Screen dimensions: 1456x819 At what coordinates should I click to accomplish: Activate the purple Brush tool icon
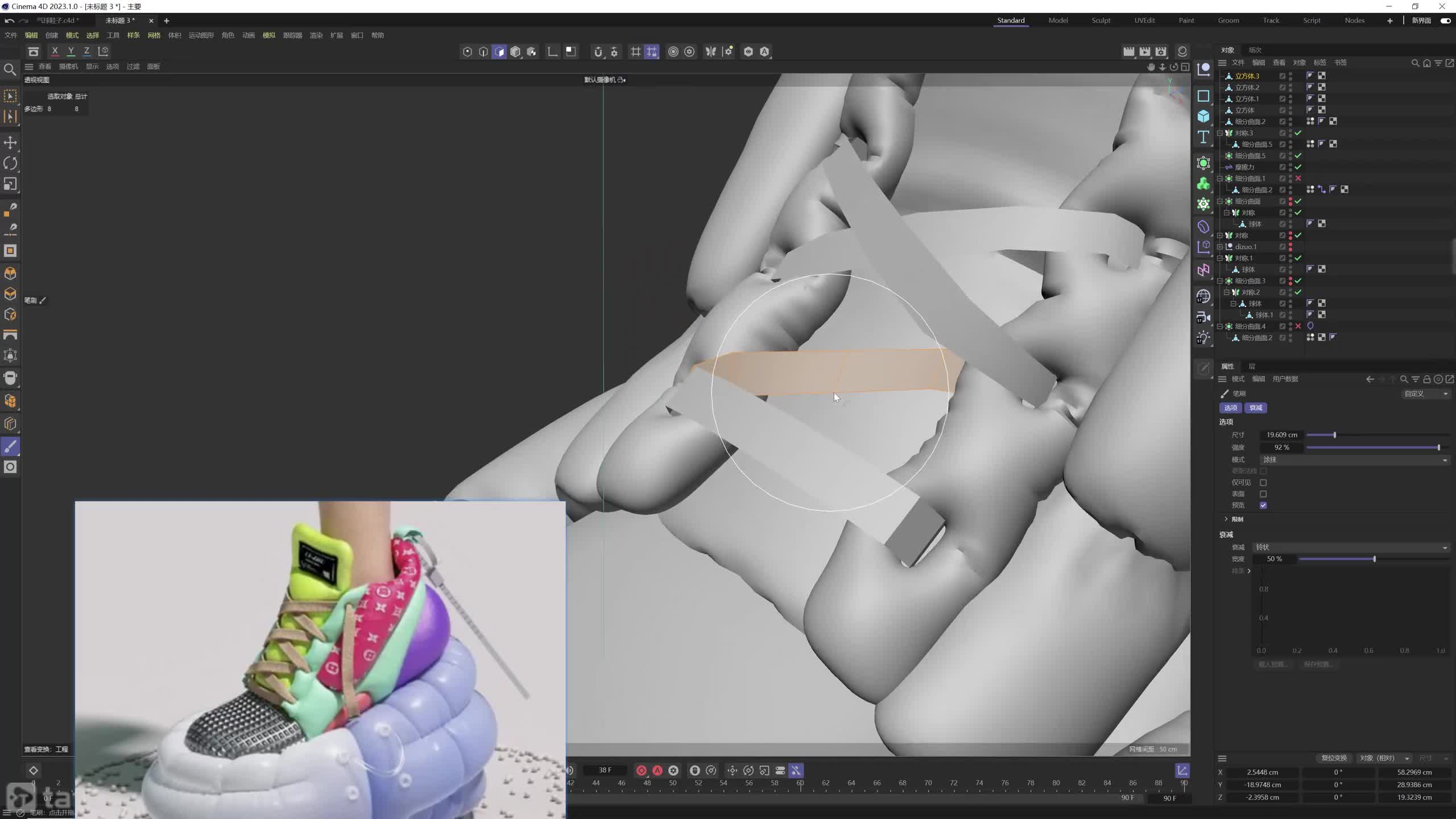click(10, 446)
